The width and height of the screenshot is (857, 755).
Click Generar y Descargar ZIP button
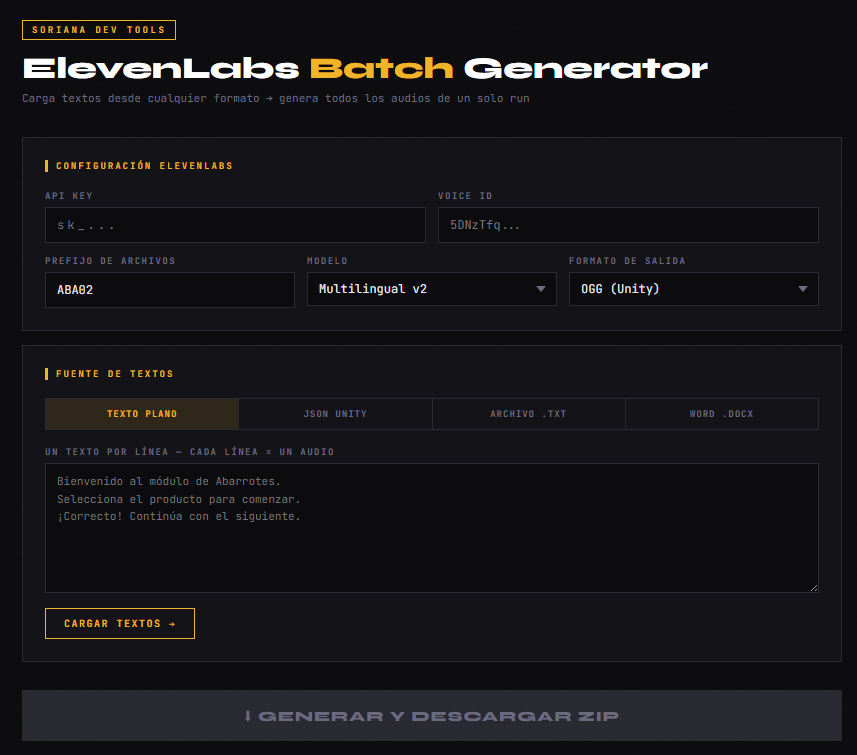click(431, 716)
